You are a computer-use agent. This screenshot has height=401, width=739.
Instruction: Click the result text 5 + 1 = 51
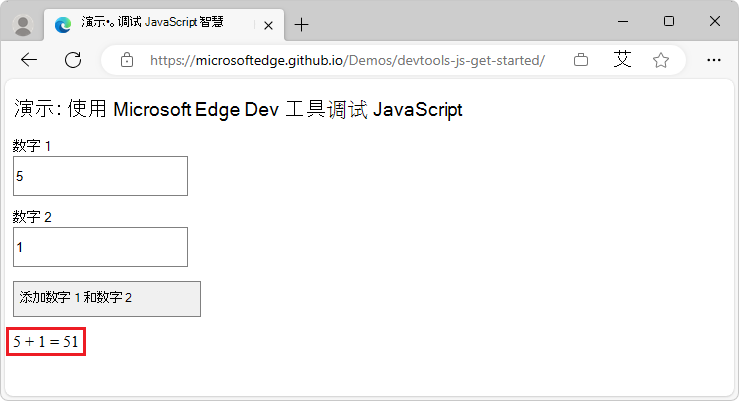[46, 342]
